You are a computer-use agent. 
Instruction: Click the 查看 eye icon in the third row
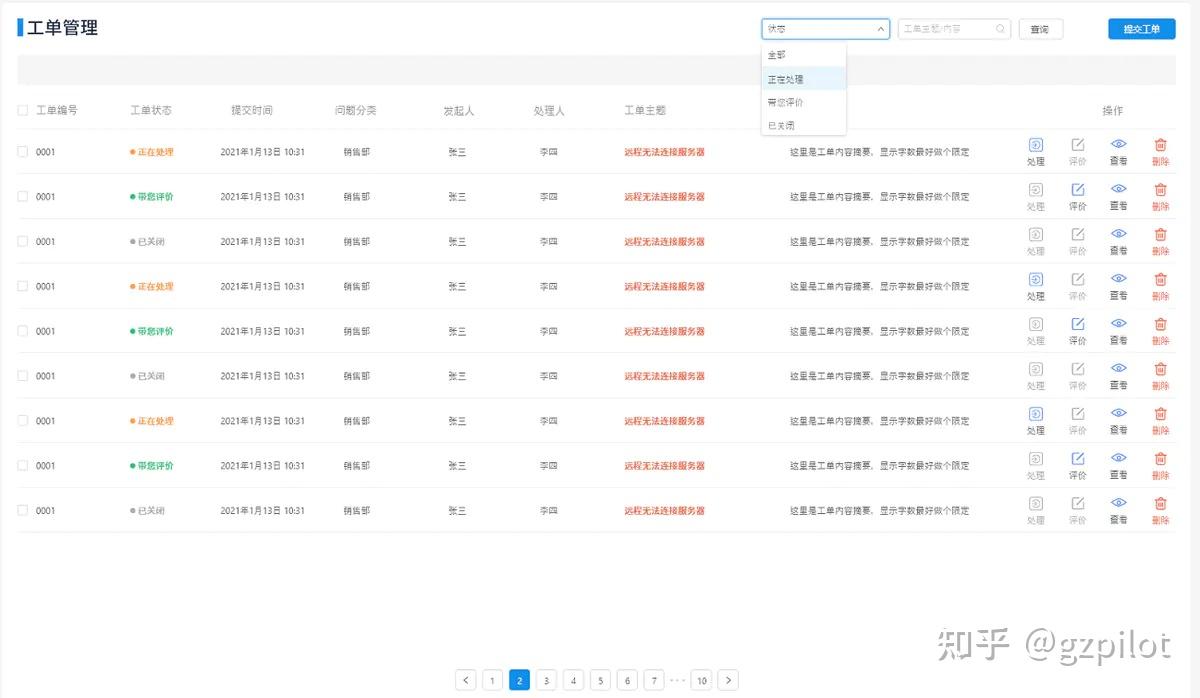tap(1118, 235)
